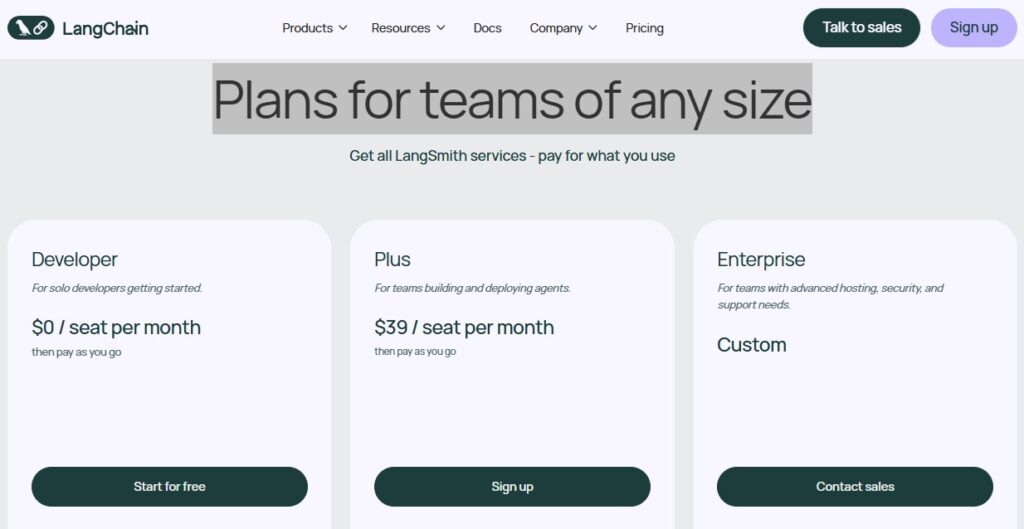The width and height of the screenshot is (1024, 529).
Task: Select the Developer plan title
Action: (75, 260)
